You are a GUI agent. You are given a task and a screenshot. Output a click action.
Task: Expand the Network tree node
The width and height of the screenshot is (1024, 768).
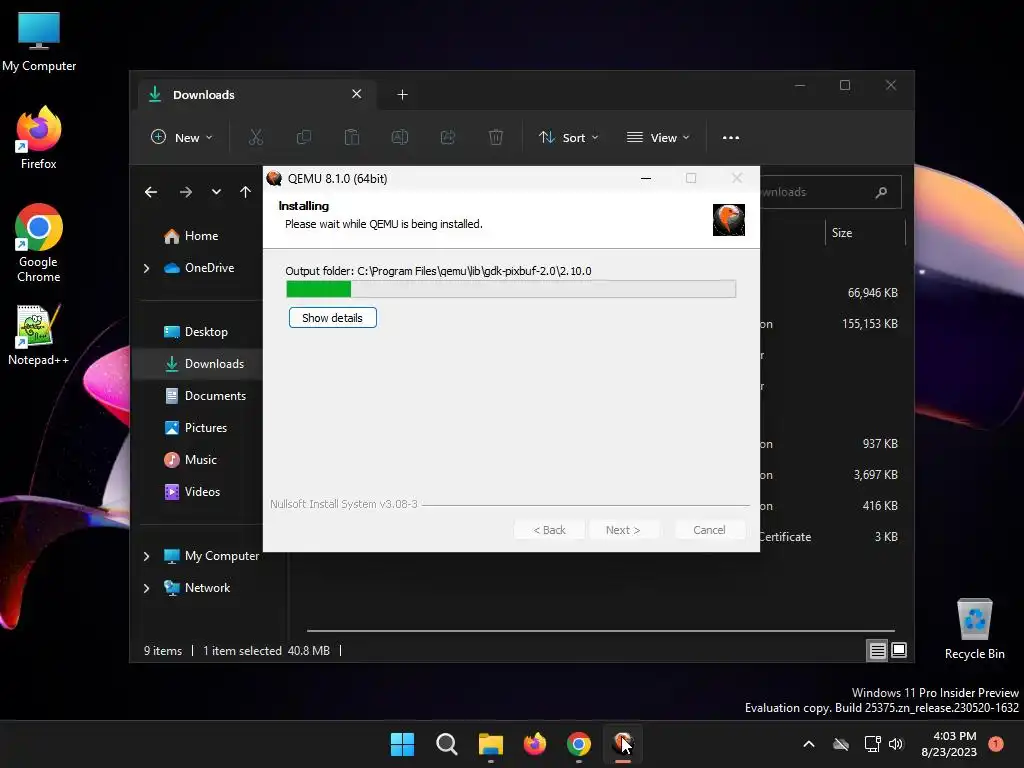146,588
